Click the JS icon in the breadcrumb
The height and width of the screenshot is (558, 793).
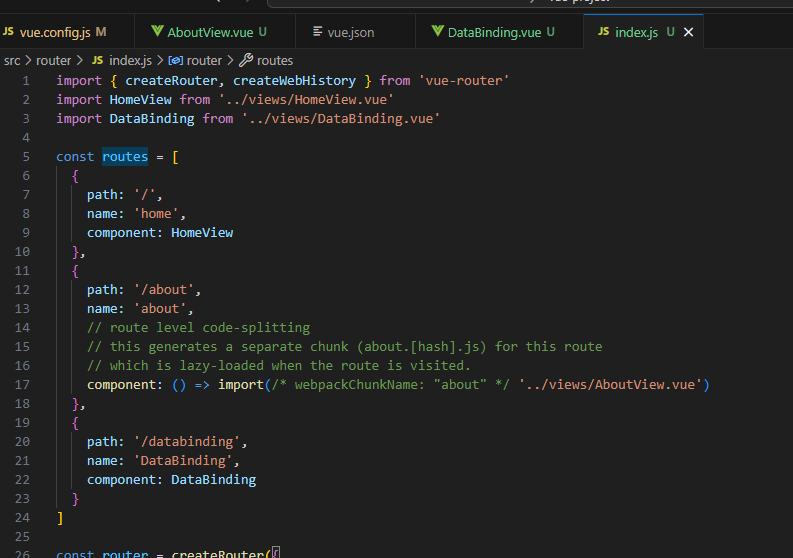click(98, 61)
